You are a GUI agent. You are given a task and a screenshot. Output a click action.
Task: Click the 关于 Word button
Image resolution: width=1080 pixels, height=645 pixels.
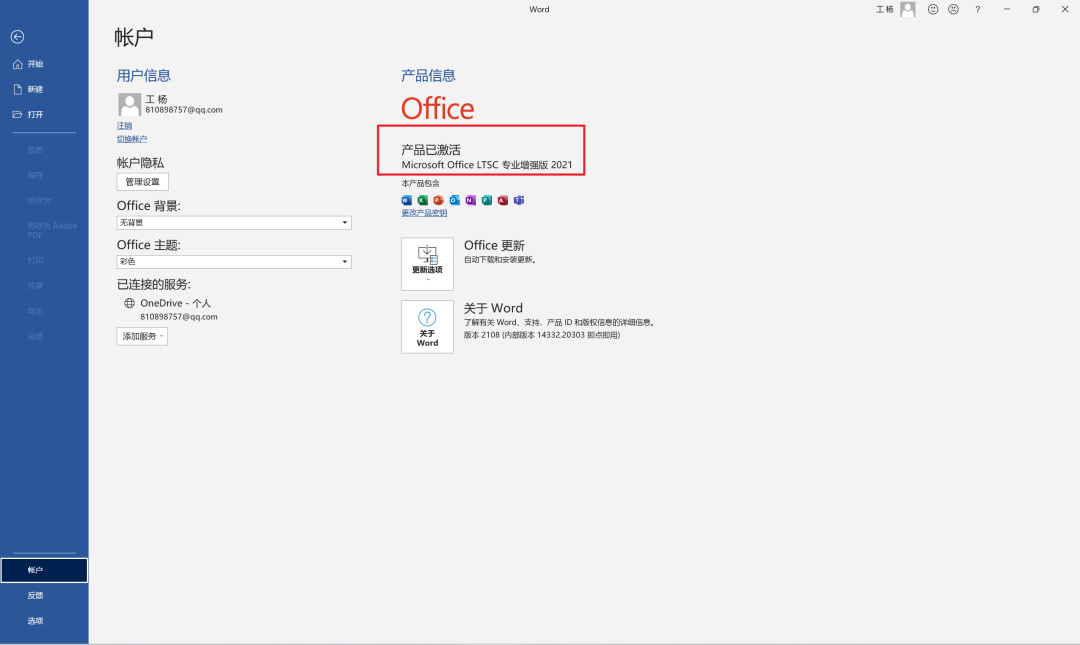427,327
